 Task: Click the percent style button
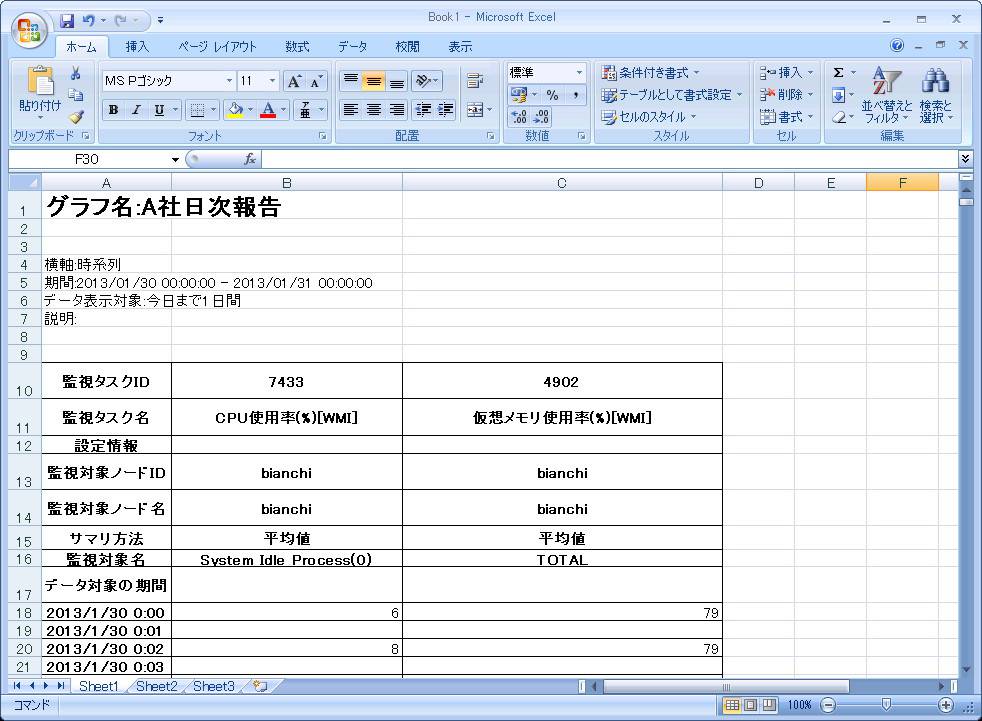coord(552,95)
